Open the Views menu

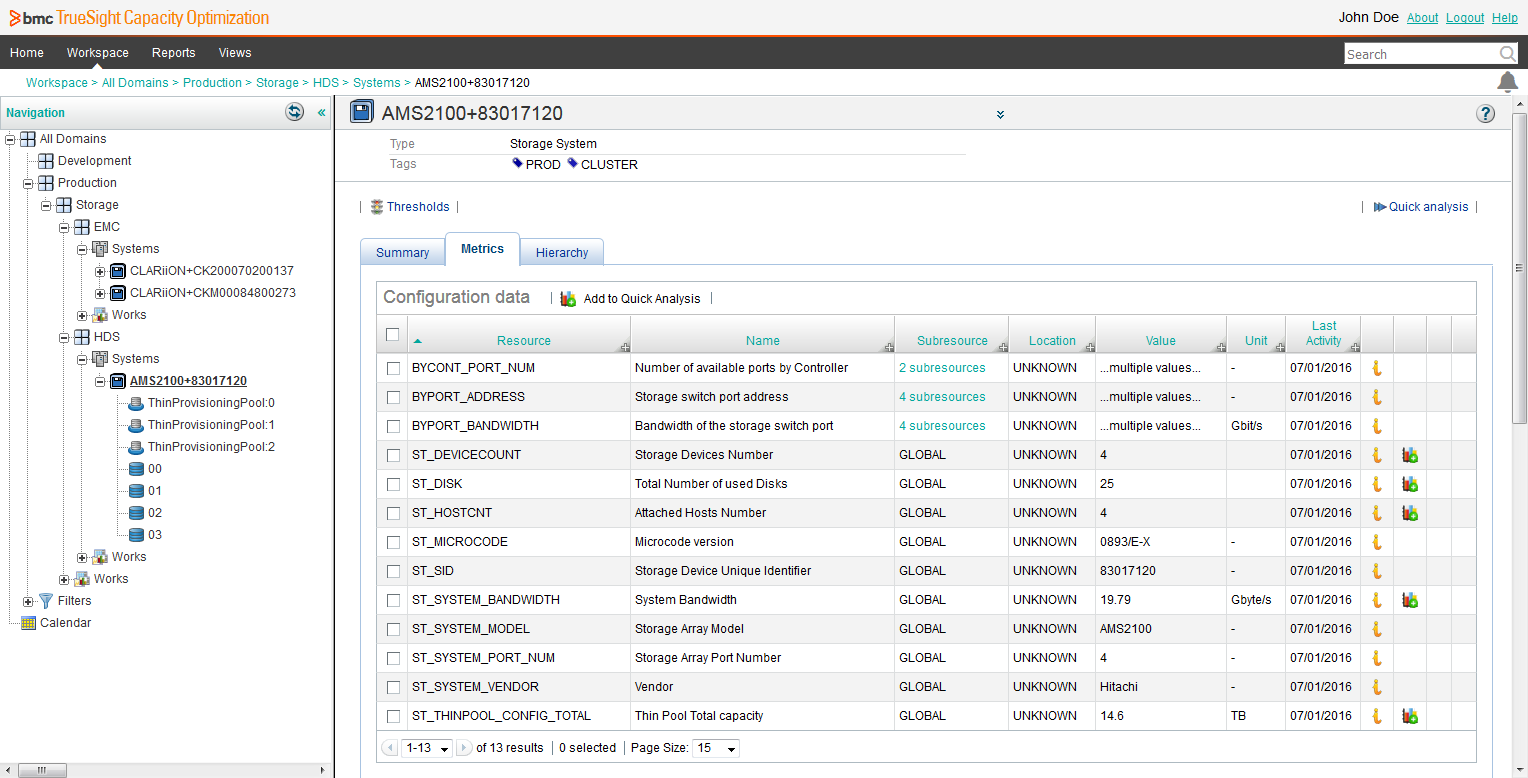(x=235, y=53)
